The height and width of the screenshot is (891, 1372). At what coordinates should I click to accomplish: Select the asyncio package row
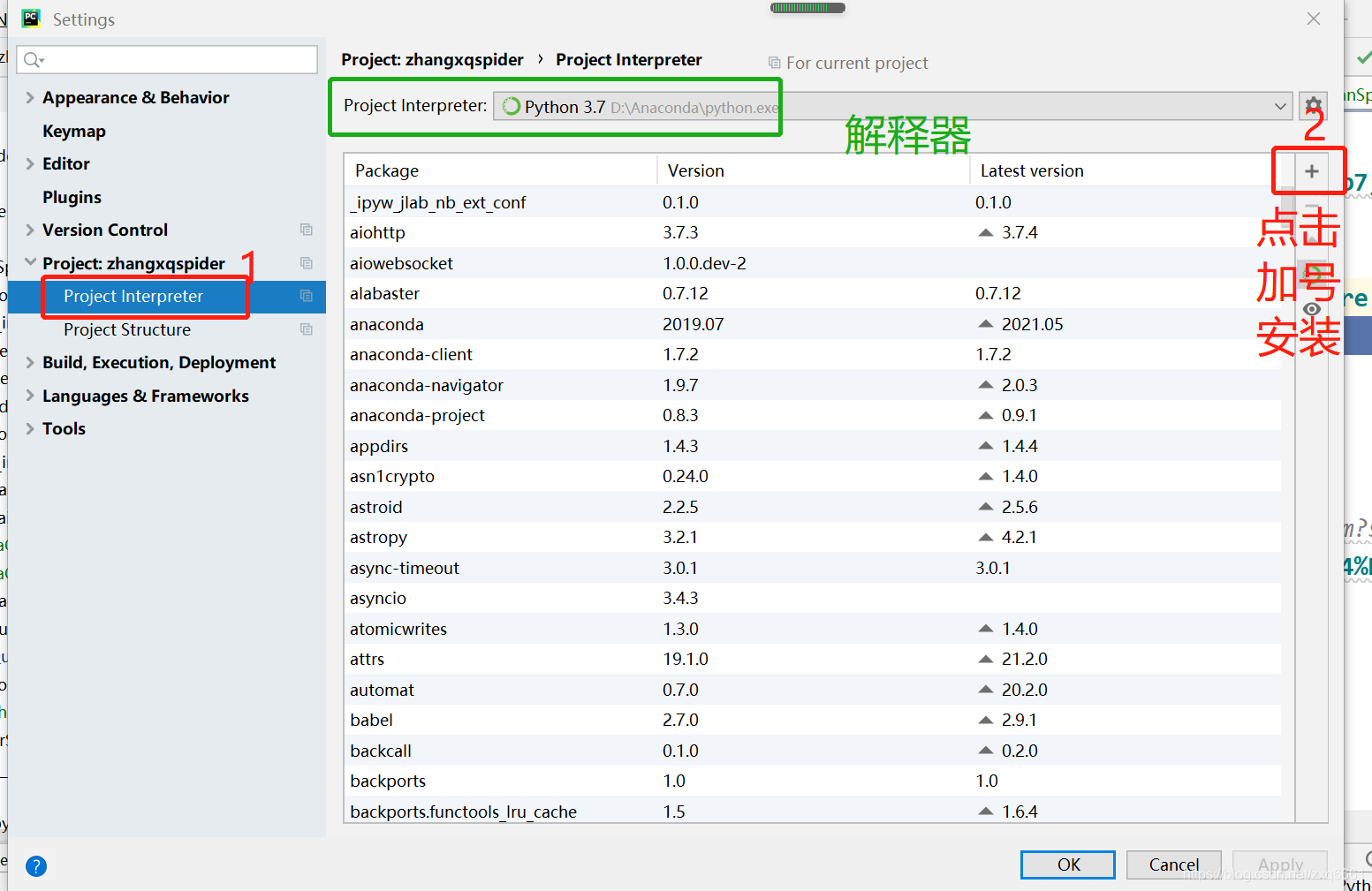pyautogui.click(x=813, y=598)
